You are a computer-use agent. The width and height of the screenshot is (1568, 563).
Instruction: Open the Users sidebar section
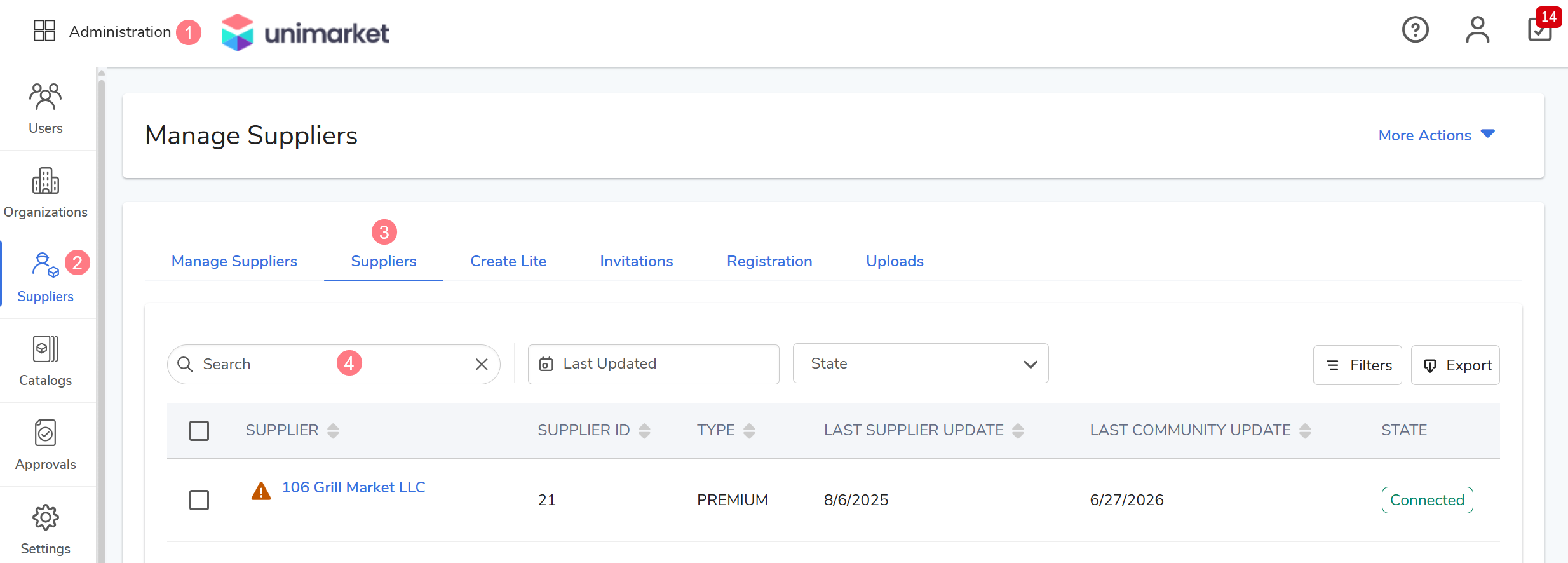pos(45,109)
